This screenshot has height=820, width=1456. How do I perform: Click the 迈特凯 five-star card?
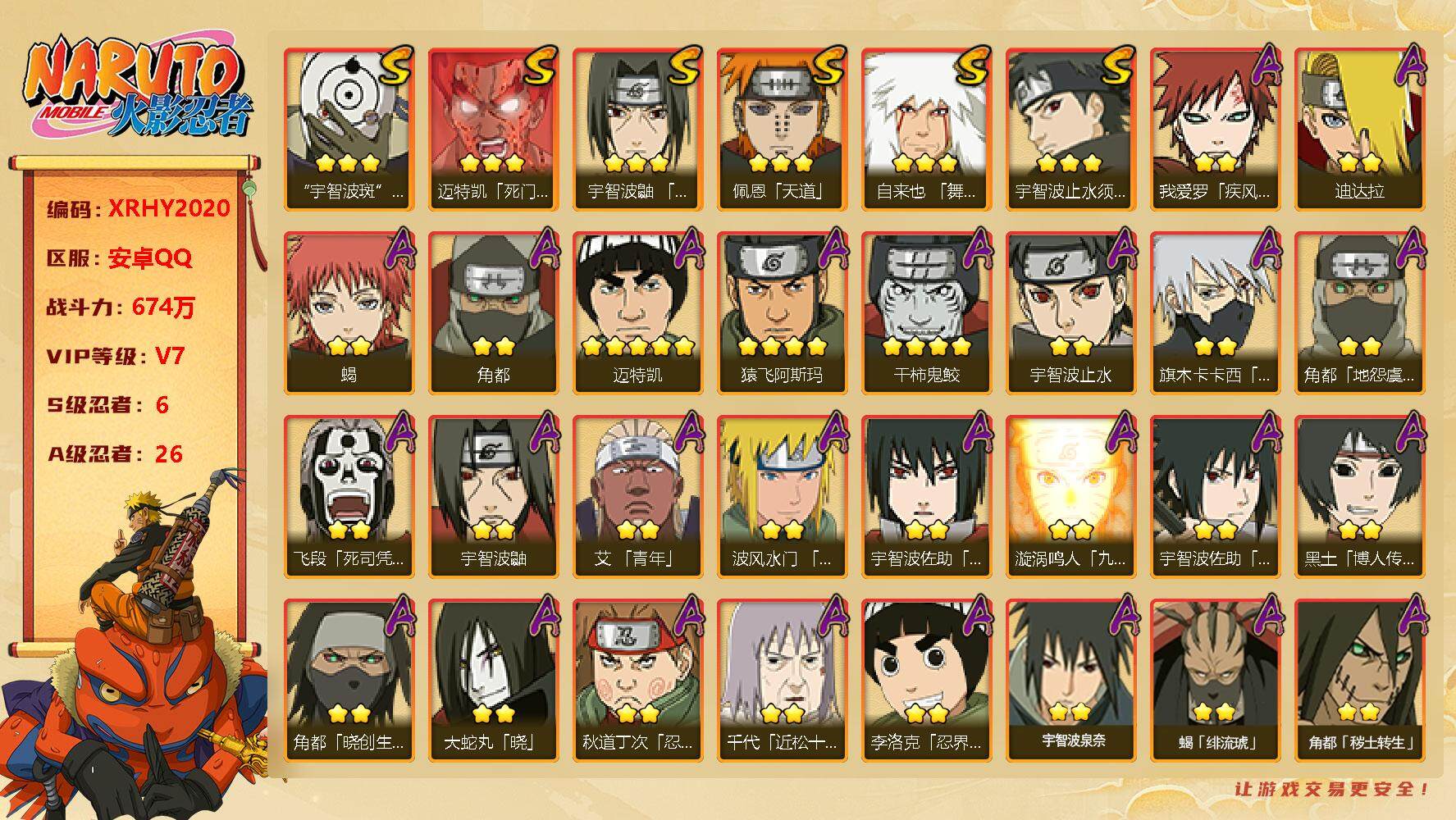pos(637,313)
